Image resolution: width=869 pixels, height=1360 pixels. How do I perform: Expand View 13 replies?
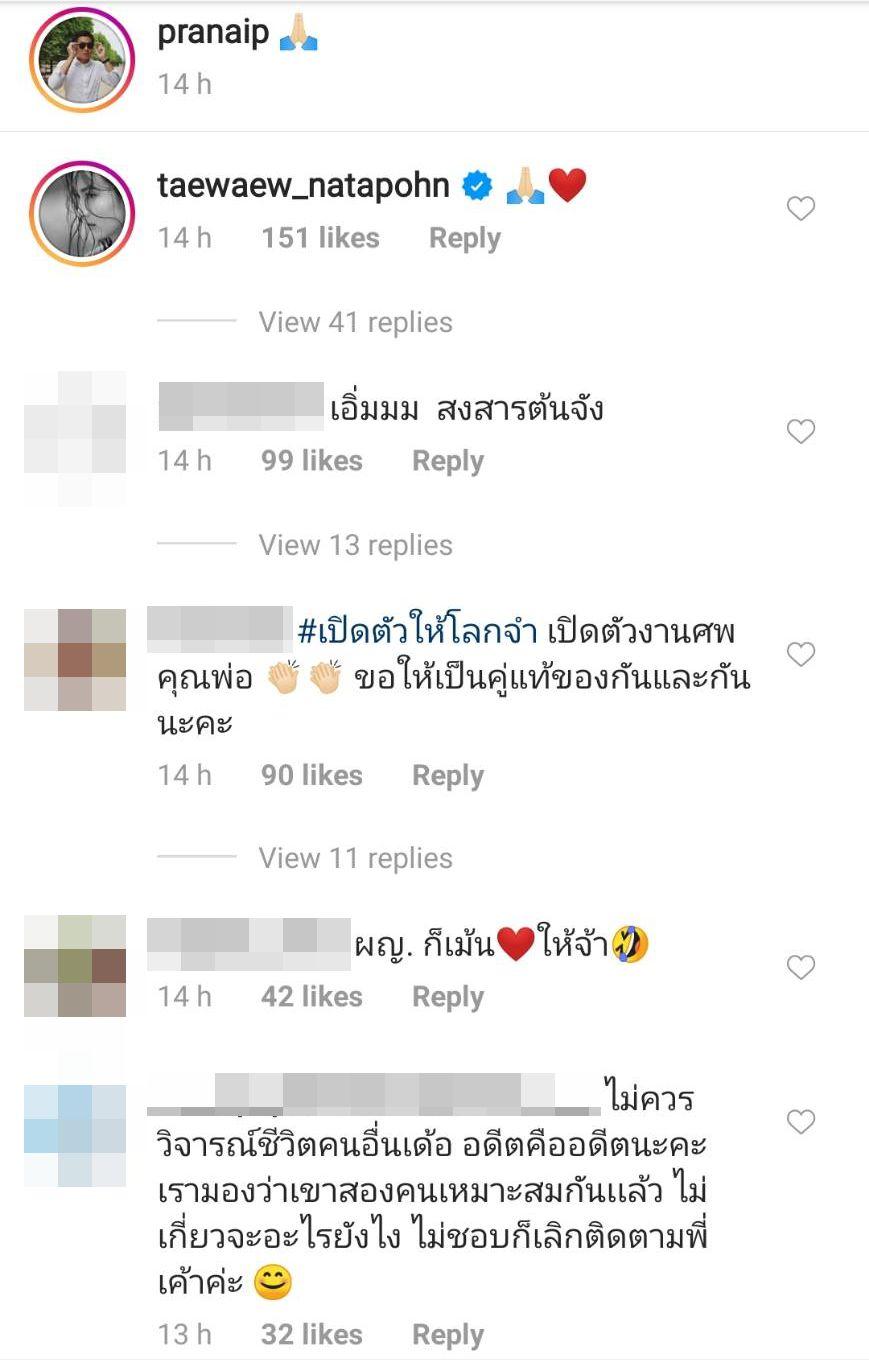(x=355, y=545)
